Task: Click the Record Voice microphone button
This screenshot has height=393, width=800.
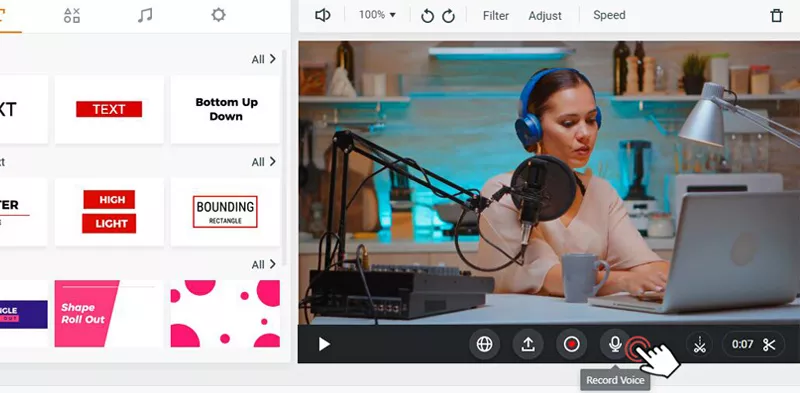Action: [615, 345]
